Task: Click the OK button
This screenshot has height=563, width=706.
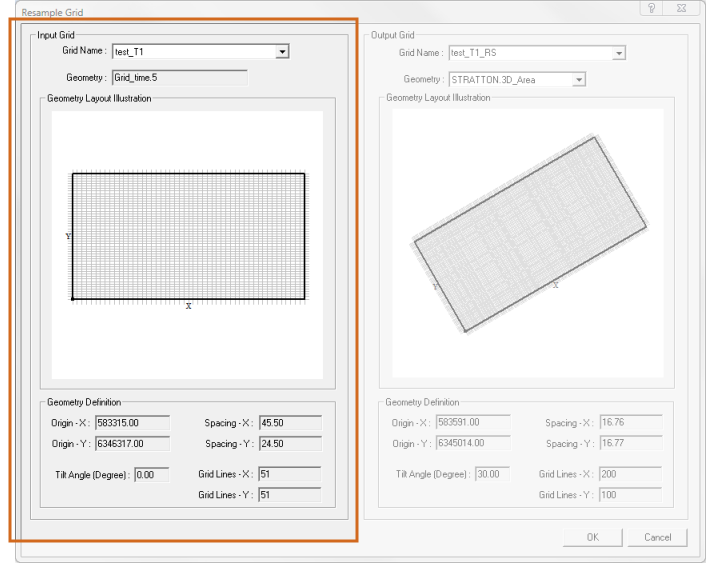Action: (593, 537)
